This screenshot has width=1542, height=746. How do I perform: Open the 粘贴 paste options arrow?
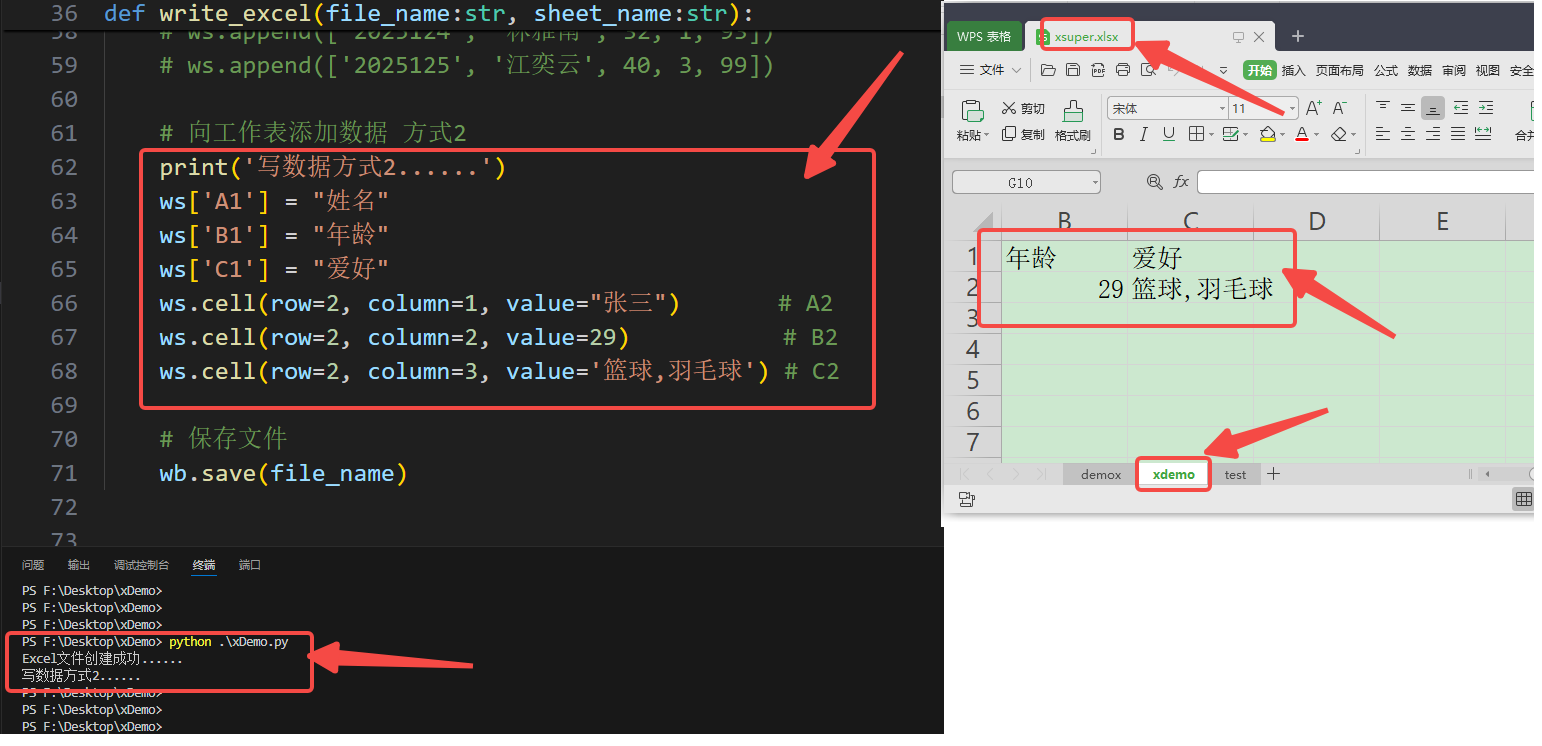tap(987, 135)
